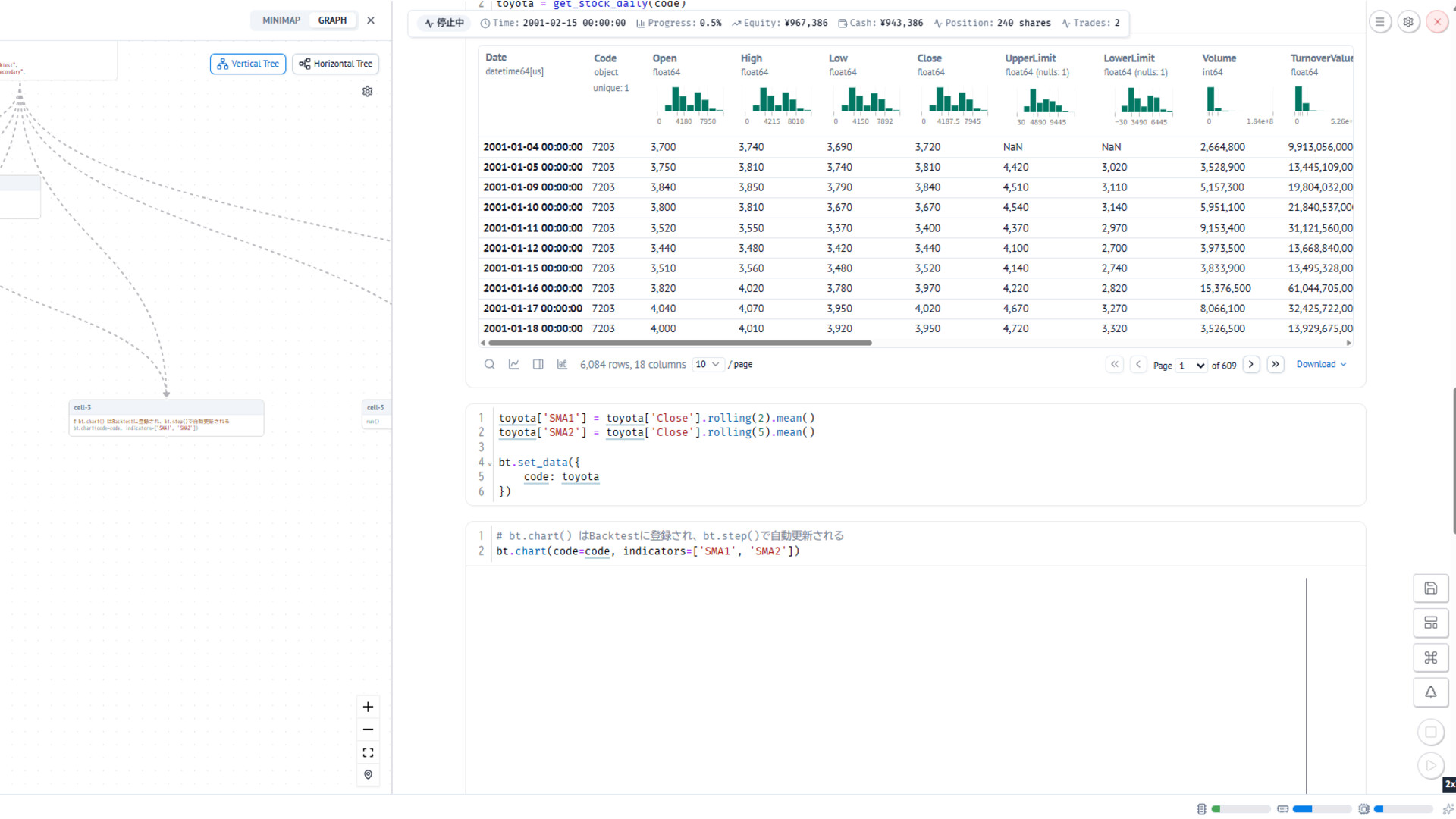This screenshot has height=819, width=1456.
Task: Jump to the last page with double-arrow button
Action: 1275,365
